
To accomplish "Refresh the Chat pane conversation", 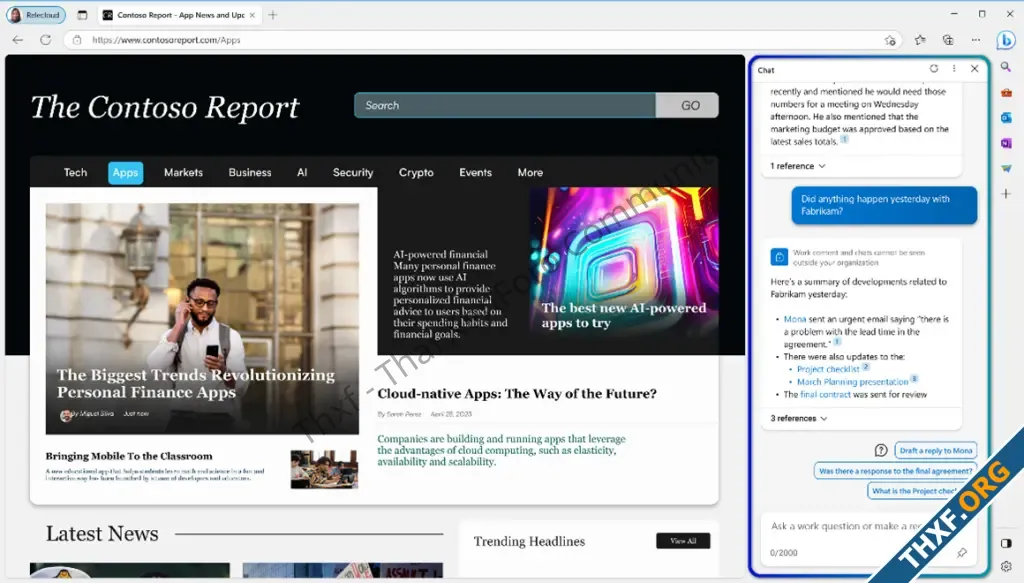I will point(934,69).
